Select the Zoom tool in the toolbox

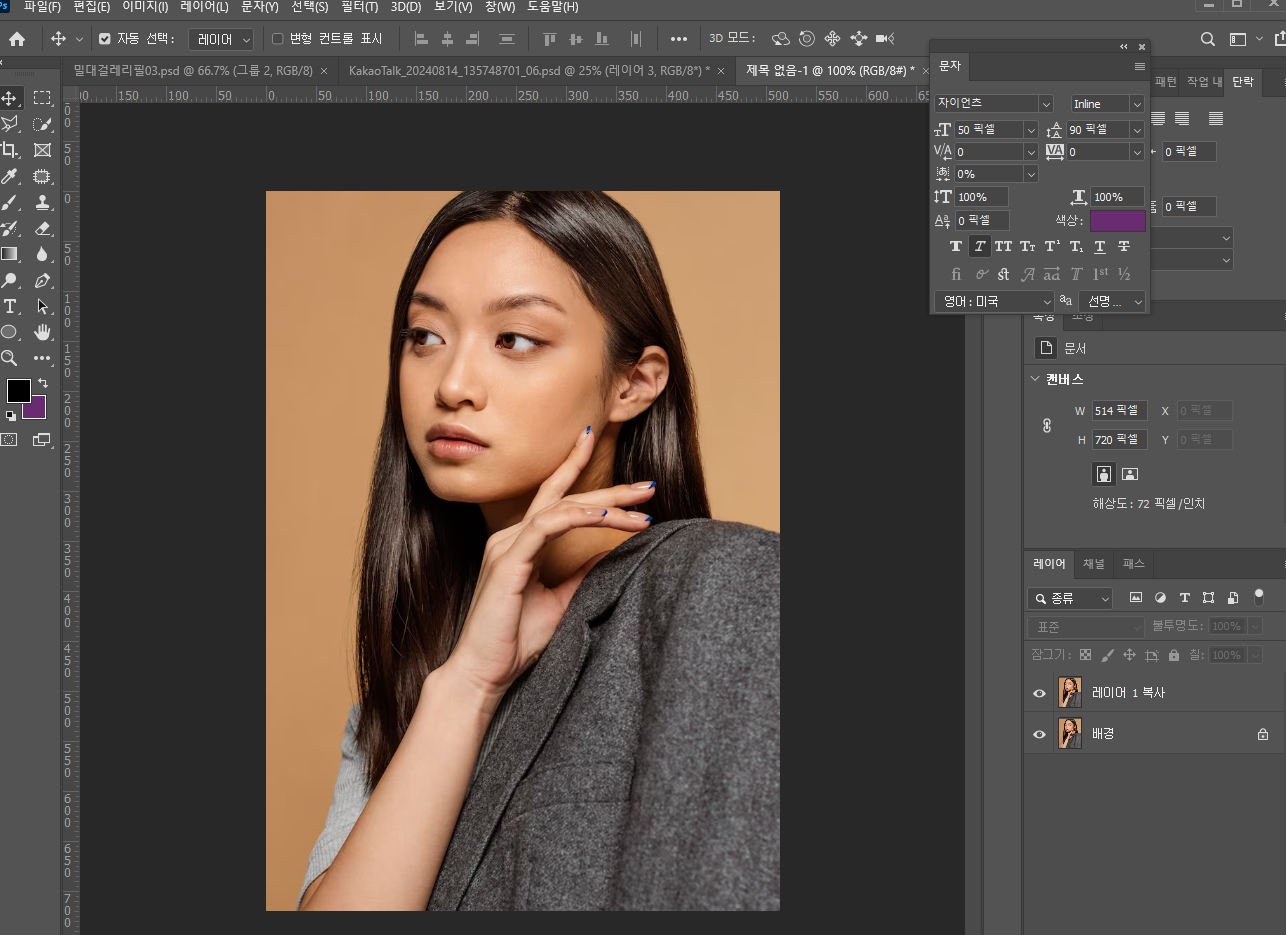(x=10, y=358)
